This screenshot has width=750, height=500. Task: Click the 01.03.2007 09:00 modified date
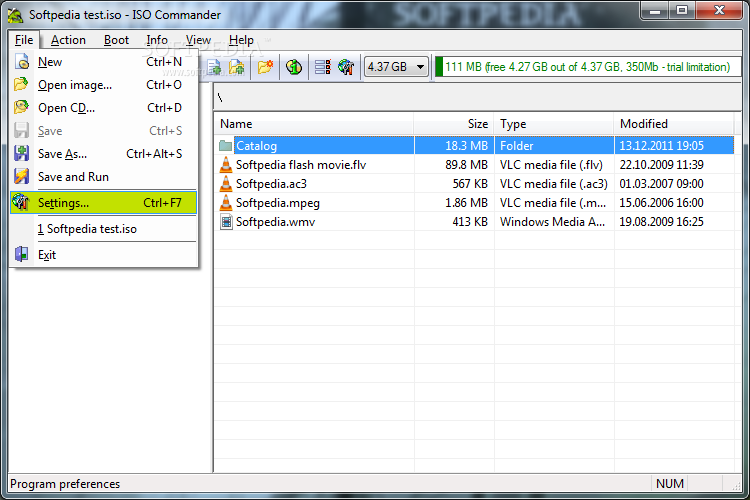[x=661, y=184]
